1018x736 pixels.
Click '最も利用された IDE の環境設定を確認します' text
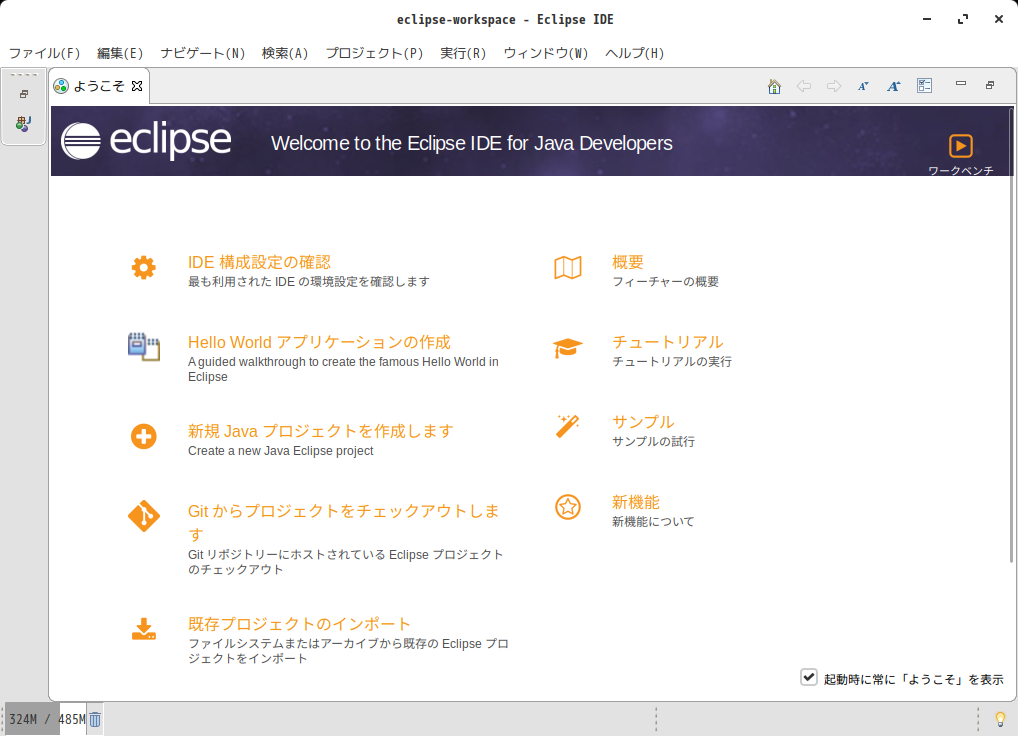coord(308,281)
